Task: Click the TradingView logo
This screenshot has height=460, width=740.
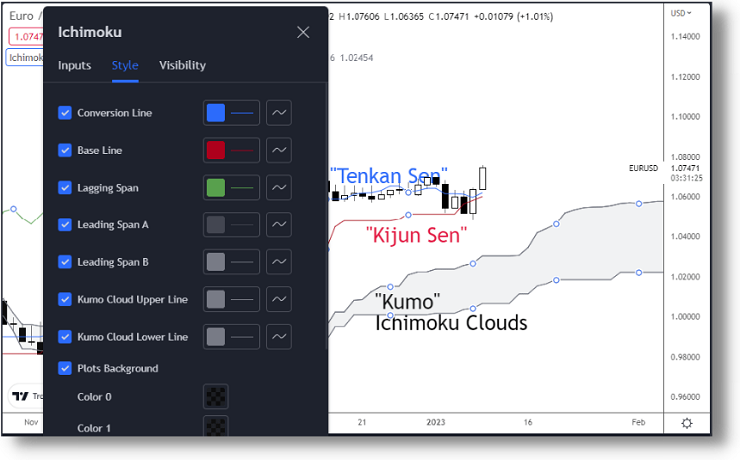Action: 20,396
